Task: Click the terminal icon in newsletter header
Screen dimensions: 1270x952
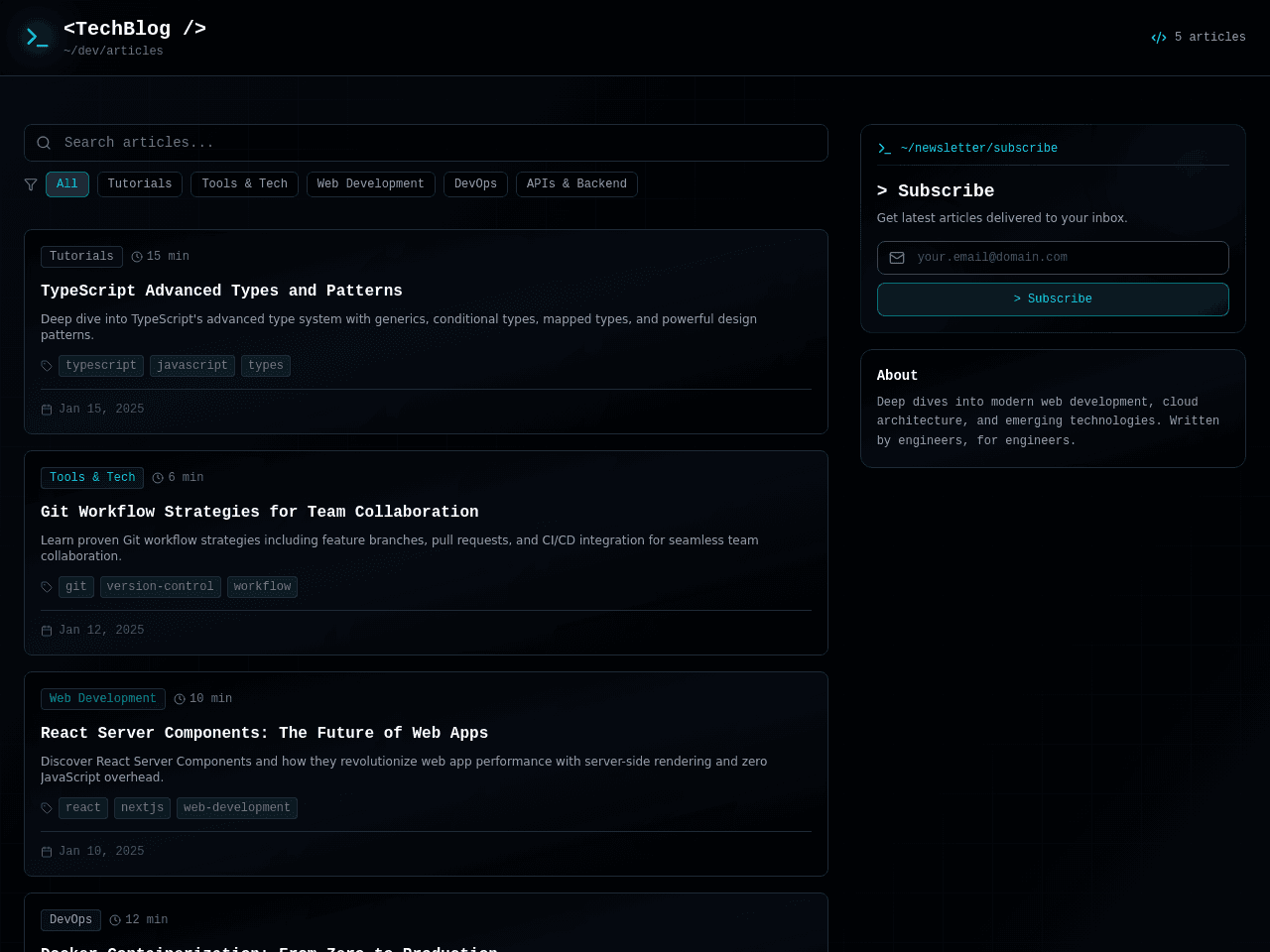Action: tap(884, 149)
